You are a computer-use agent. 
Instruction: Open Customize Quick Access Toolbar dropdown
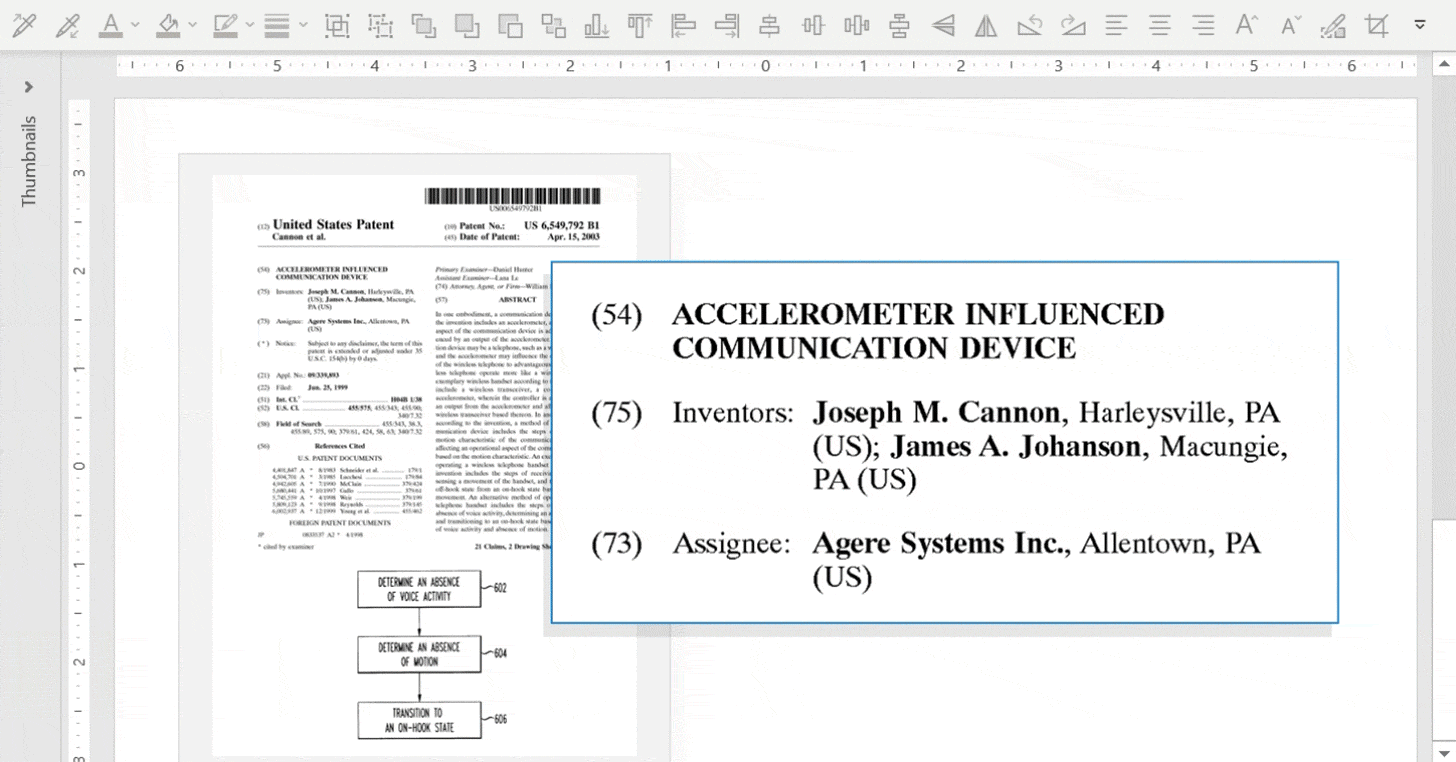[1419, 25]
